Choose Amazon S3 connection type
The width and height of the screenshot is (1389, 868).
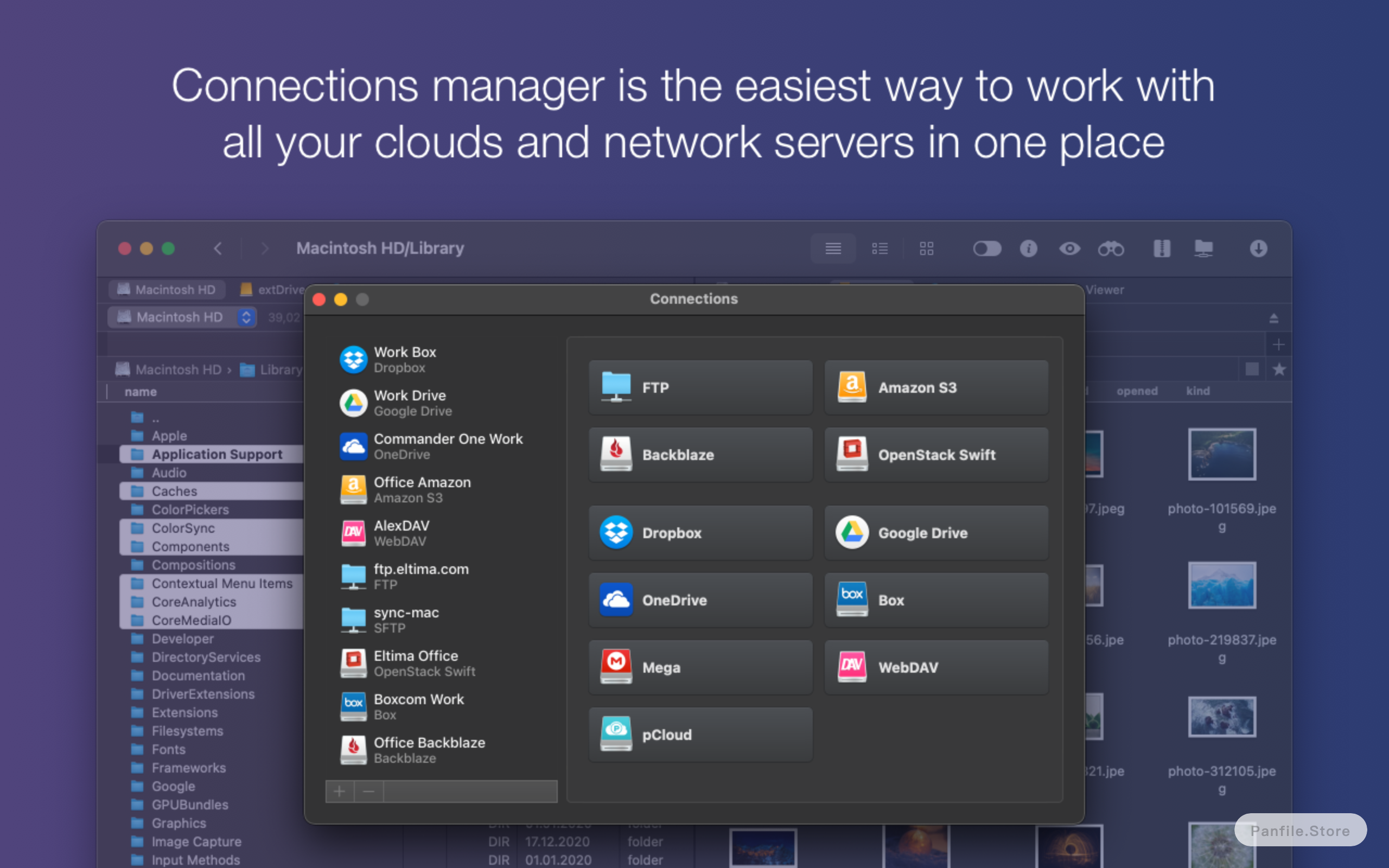click(936, 387)
